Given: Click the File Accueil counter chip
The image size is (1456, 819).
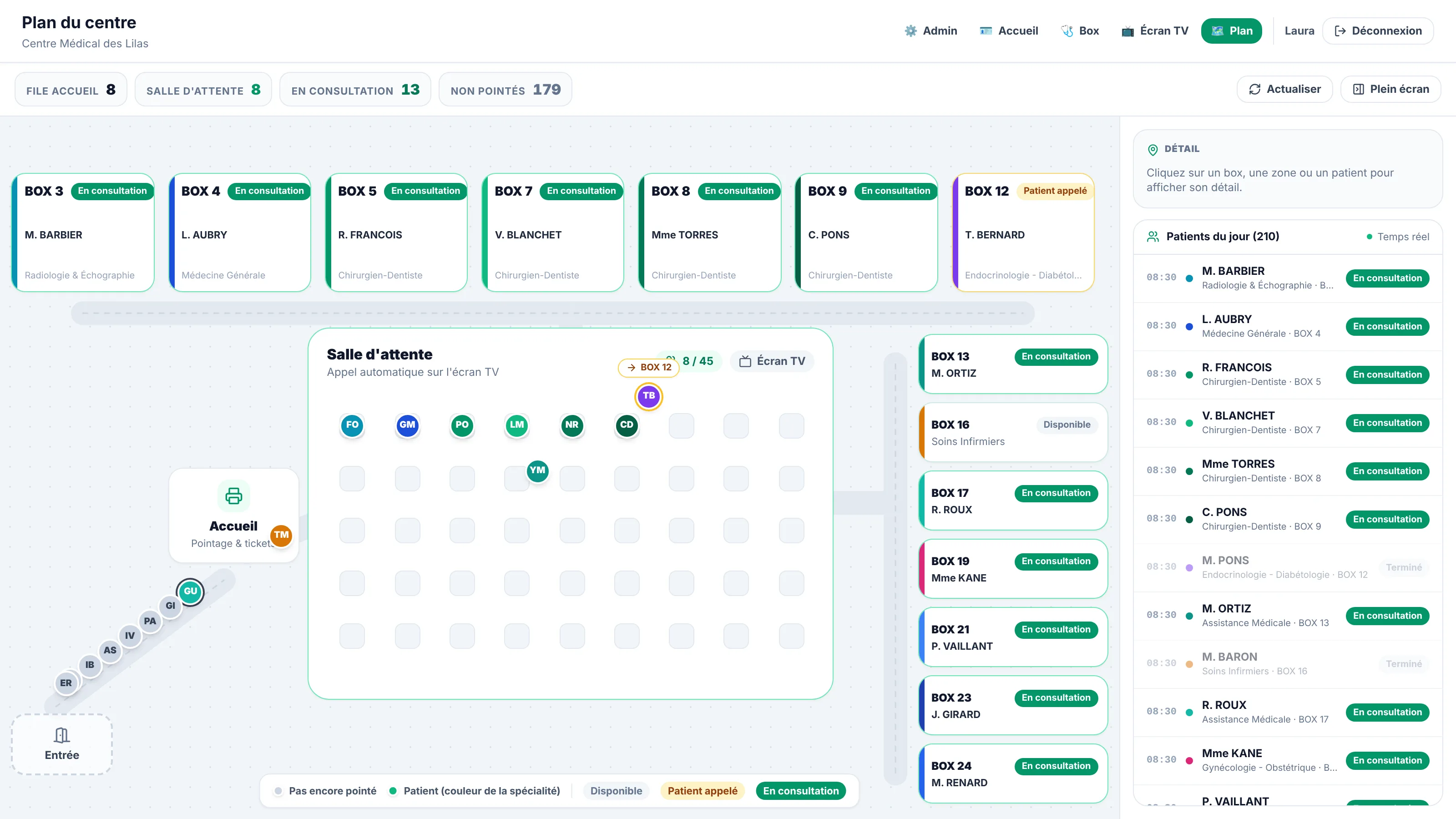Looking at the screenshot, I should click(71, 89).
